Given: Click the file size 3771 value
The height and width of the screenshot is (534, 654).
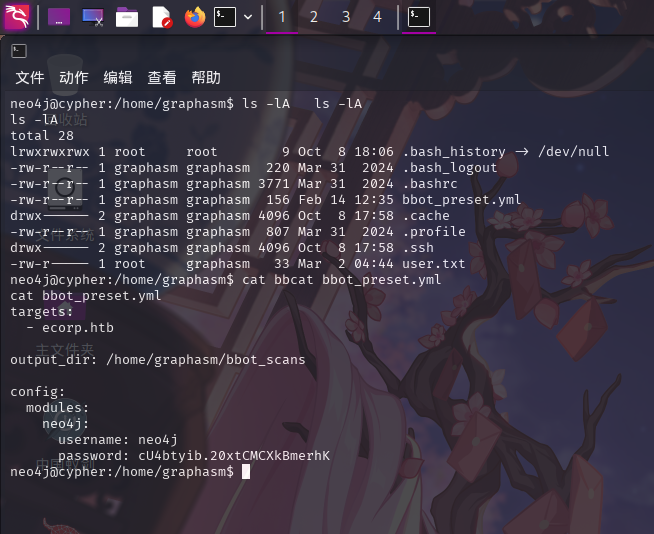Looking at the screenshot, I should tap(274, 184).
